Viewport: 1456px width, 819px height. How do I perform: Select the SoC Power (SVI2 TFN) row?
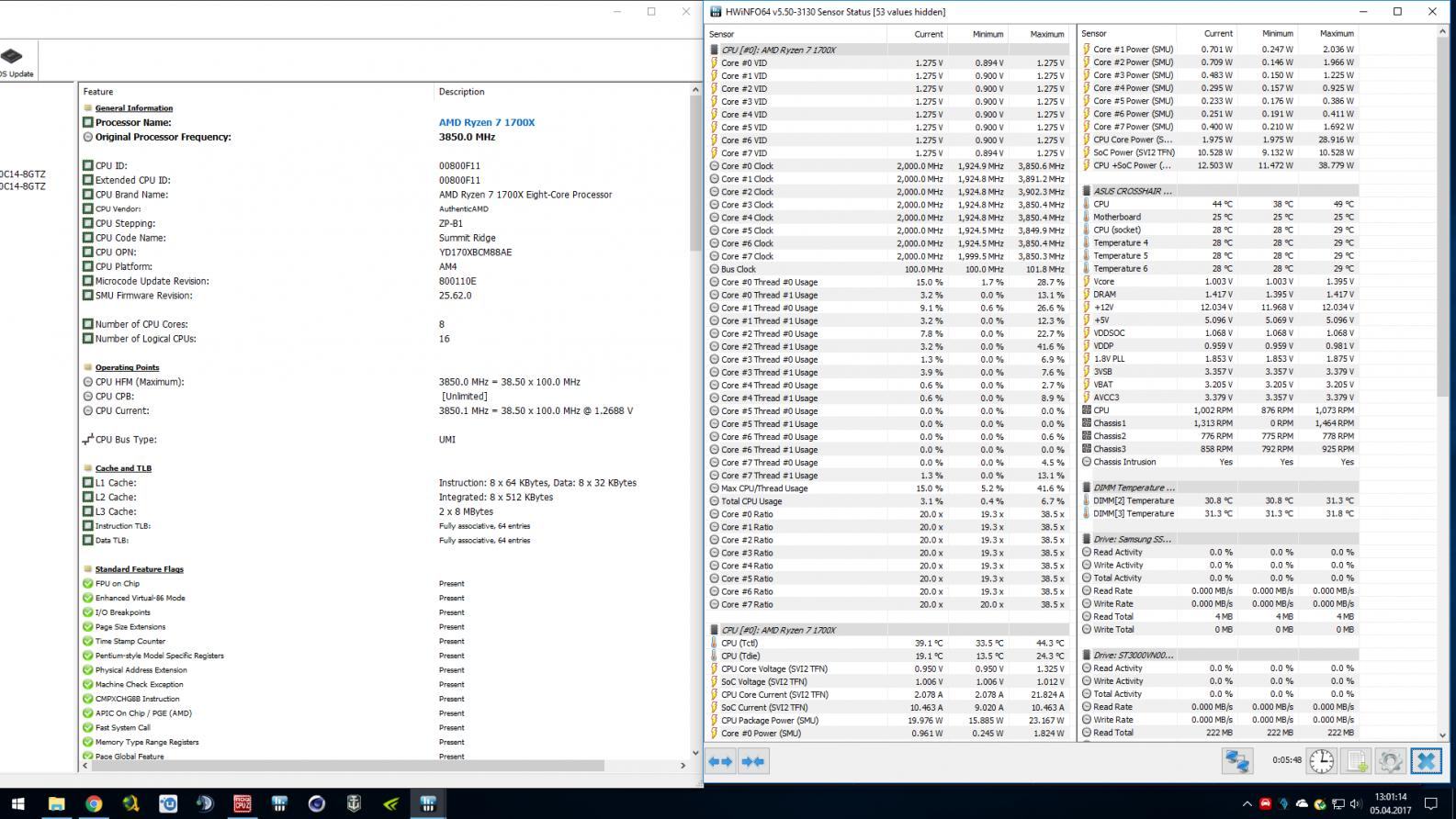1217,152
